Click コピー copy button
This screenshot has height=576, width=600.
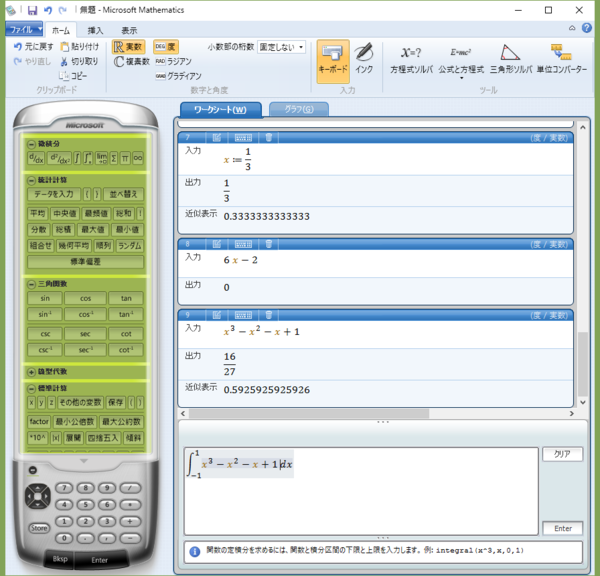point(73,76)
